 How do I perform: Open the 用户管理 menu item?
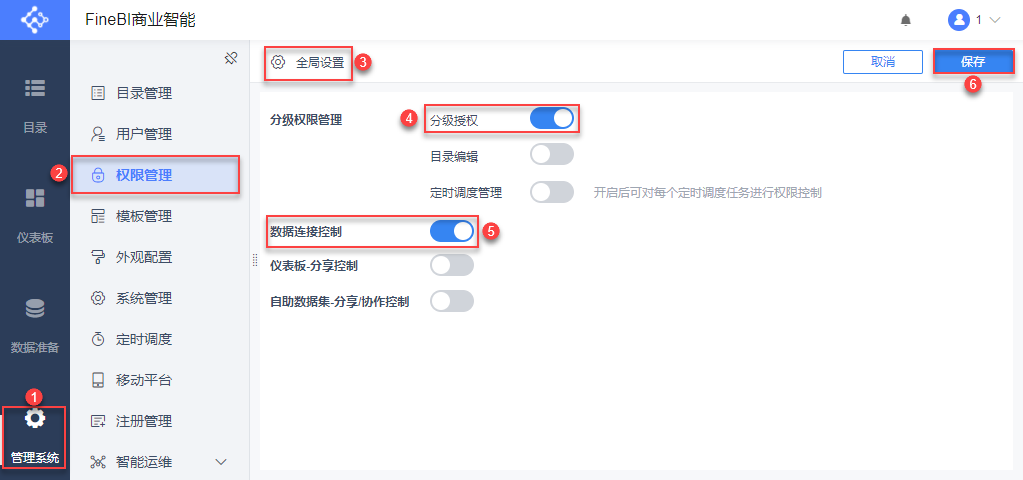tap(144, 134)
